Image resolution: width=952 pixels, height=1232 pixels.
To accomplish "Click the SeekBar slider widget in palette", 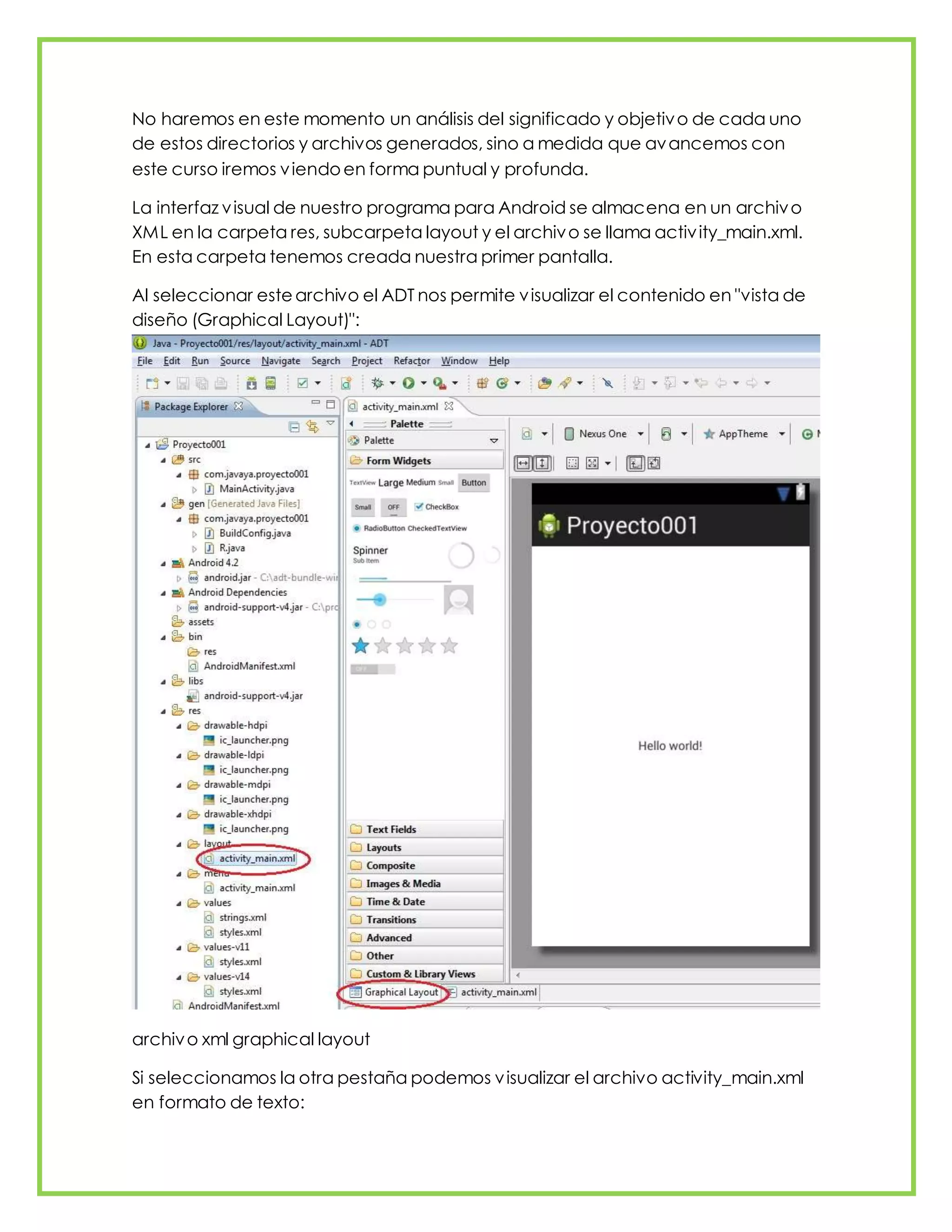I will (395, 599).
